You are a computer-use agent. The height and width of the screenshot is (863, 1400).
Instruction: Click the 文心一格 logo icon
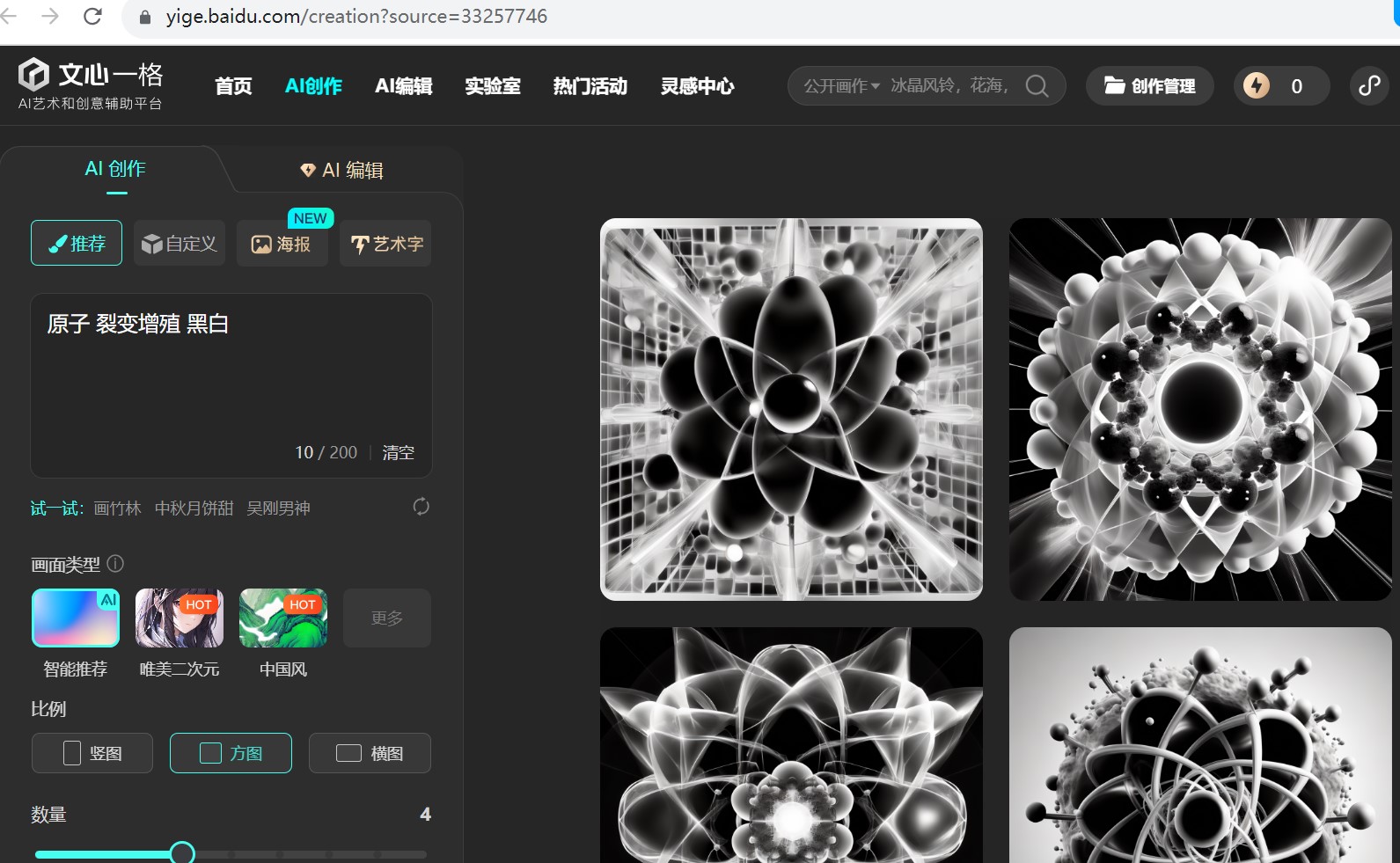(x=33, y=75)
